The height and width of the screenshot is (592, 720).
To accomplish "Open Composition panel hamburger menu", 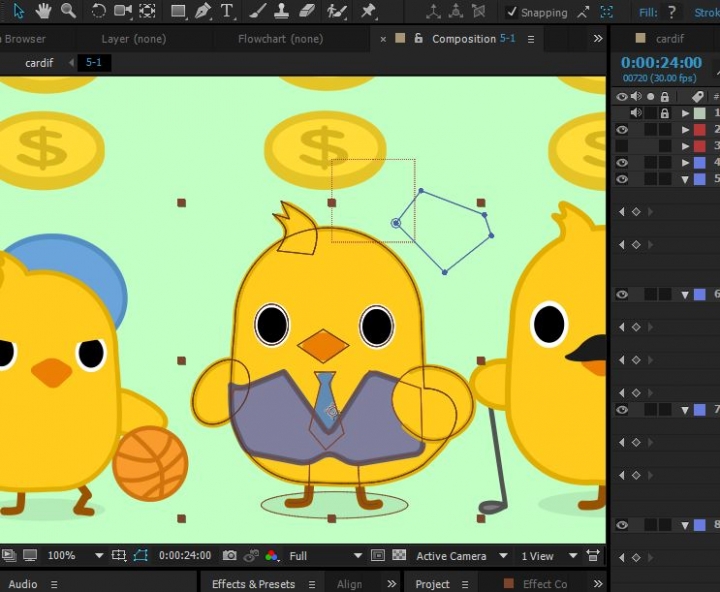I will pos(531,39).
